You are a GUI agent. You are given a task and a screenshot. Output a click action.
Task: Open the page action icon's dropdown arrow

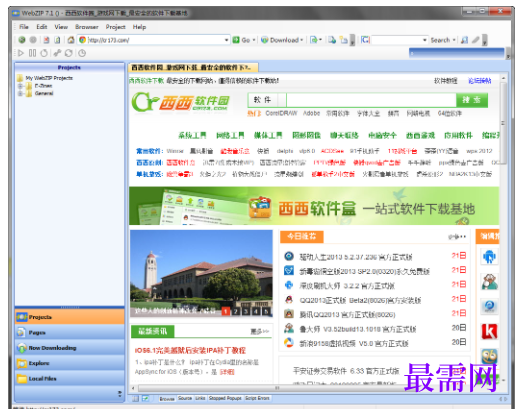pos(320,40)
